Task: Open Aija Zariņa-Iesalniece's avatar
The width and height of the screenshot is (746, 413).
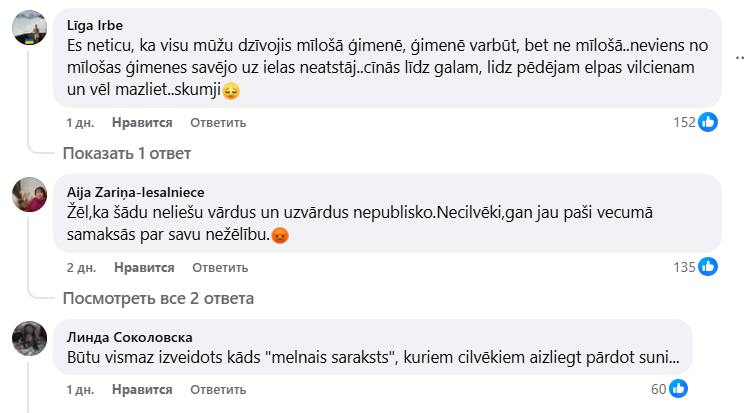Action: (30, 194)
